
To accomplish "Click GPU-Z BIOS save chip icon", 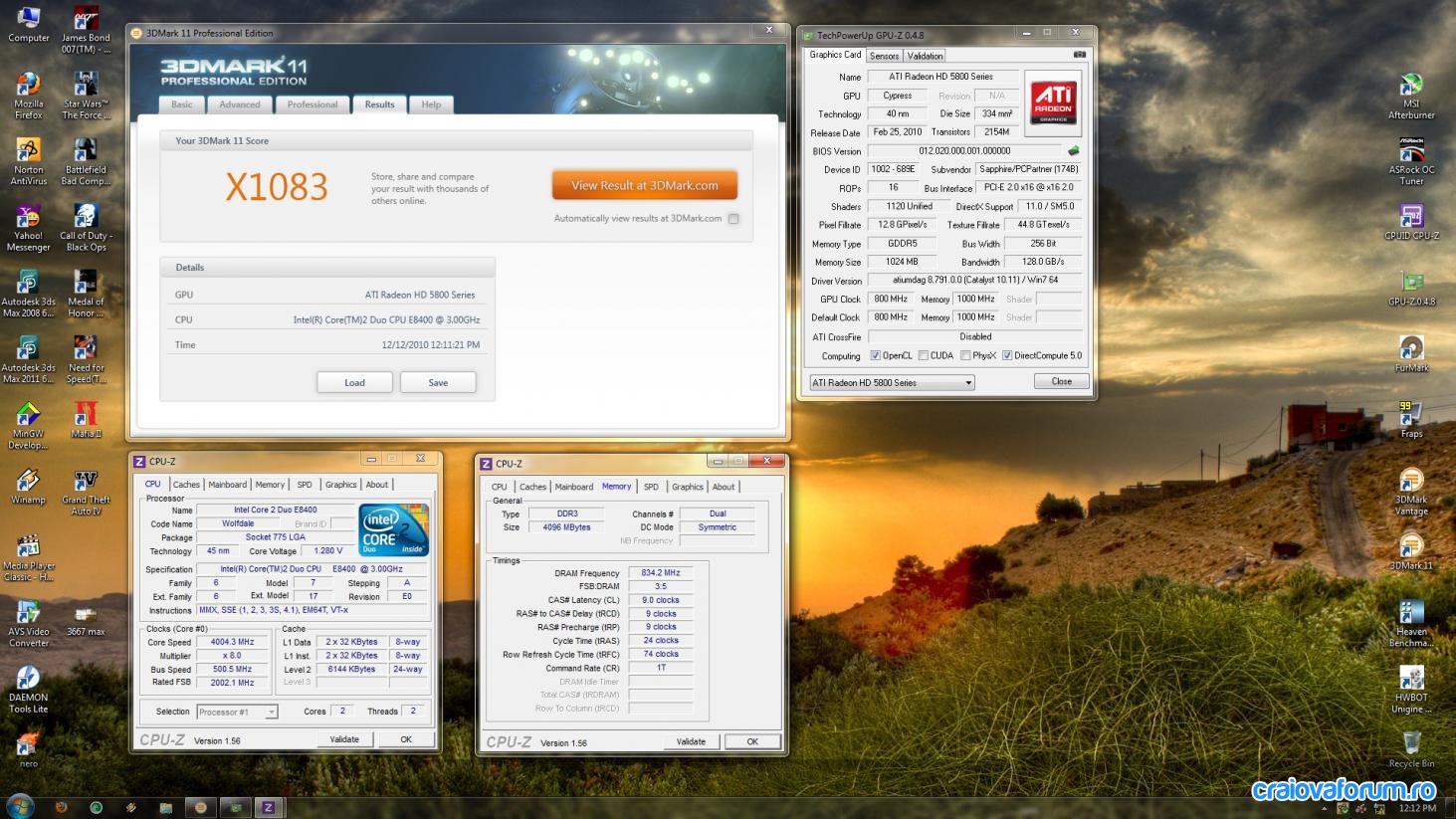I will [x=1073, y=151].
